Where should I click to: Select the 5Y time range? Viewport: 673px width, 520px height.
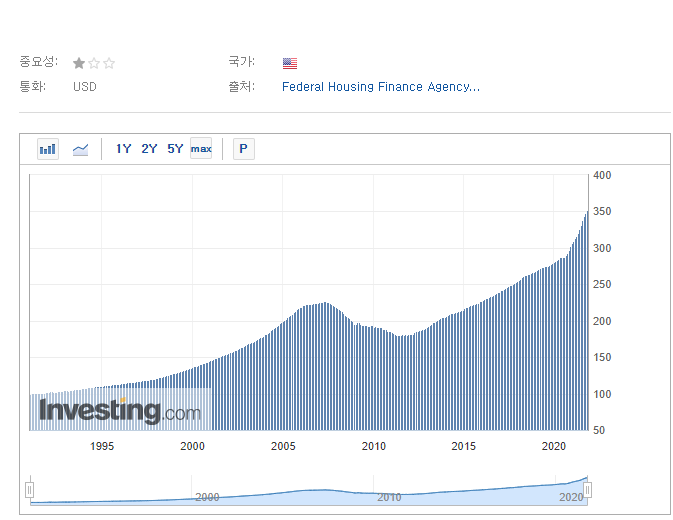(x=175, y=149)
